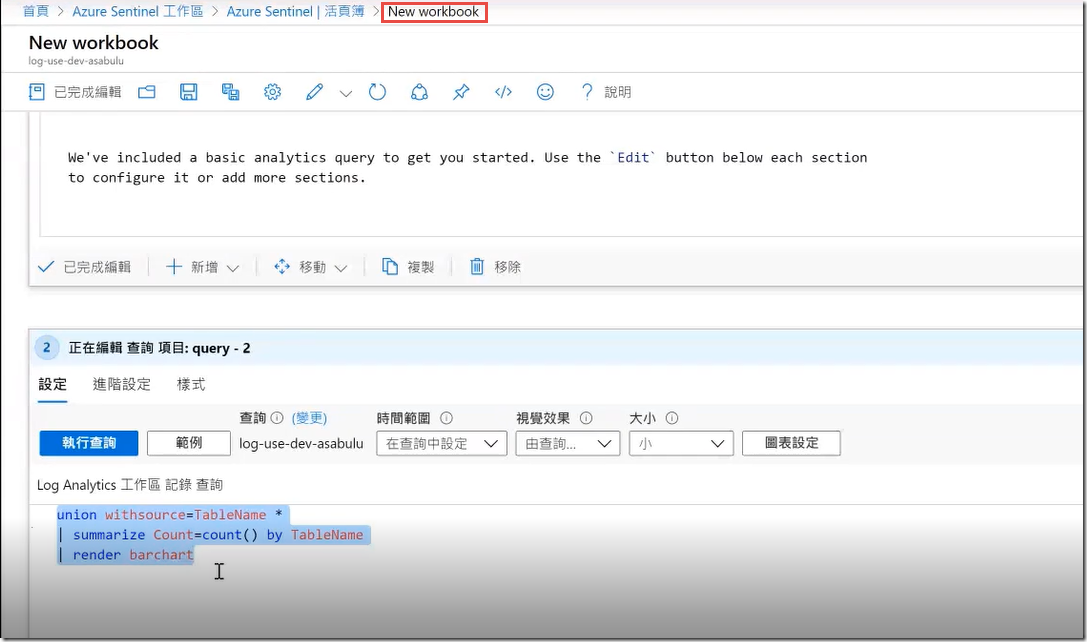Image resolution: width=1087 pixels, height=642 pixels.
Task: Refresh the workbook with circular arrow icon
Action: [x=377, y=92]
